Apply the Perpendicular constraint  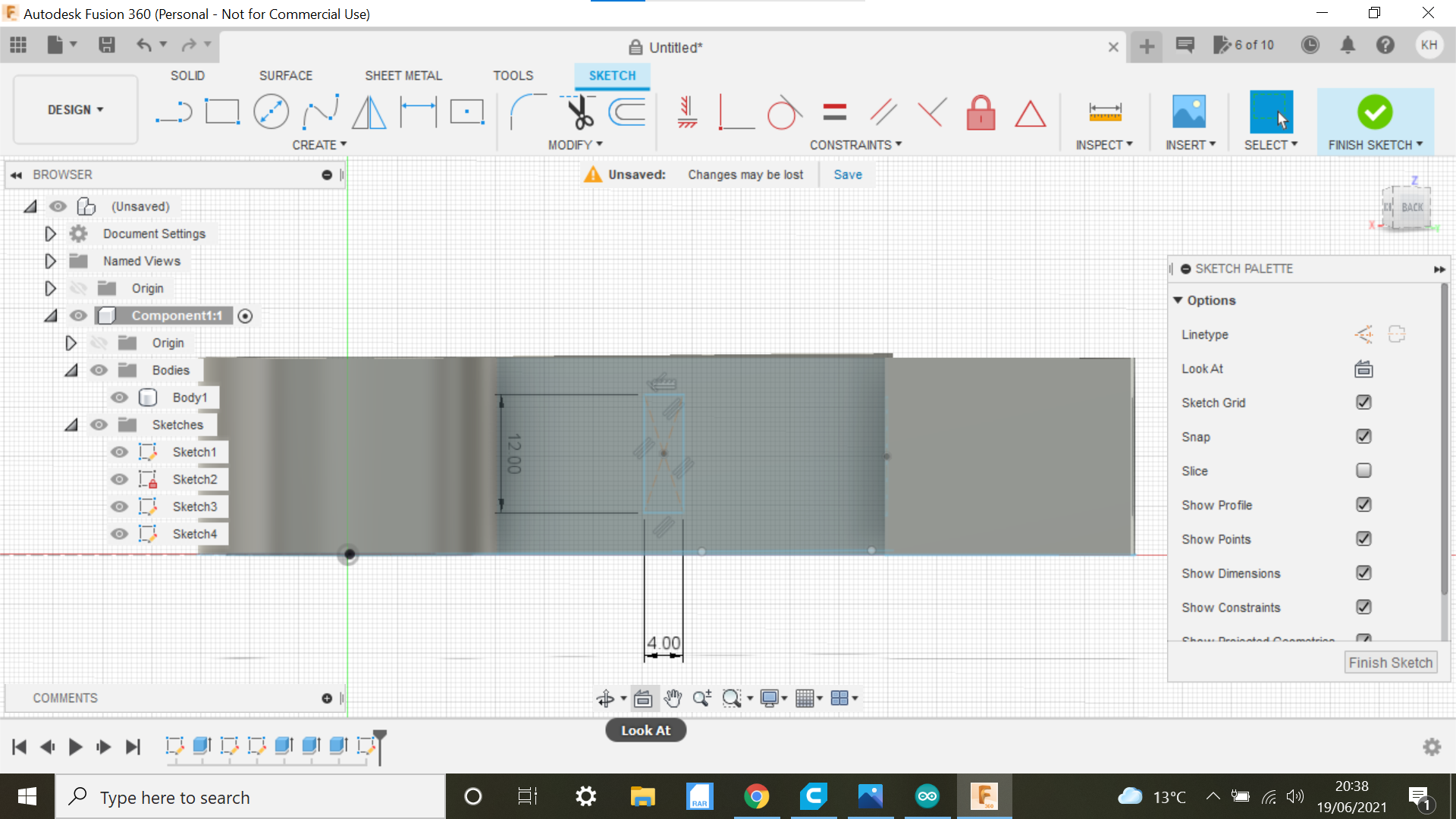[x=736, y=112]
